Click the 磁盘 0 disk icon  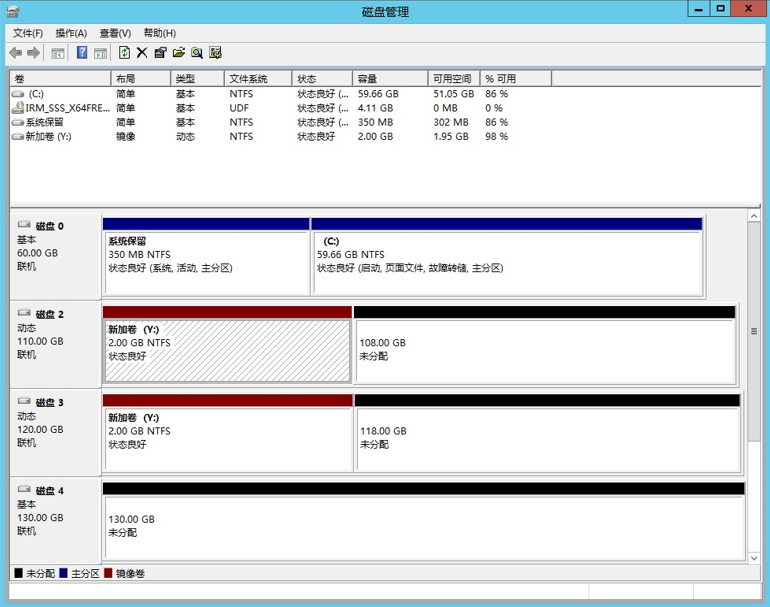pyautogui.click(x=24, y=225)
